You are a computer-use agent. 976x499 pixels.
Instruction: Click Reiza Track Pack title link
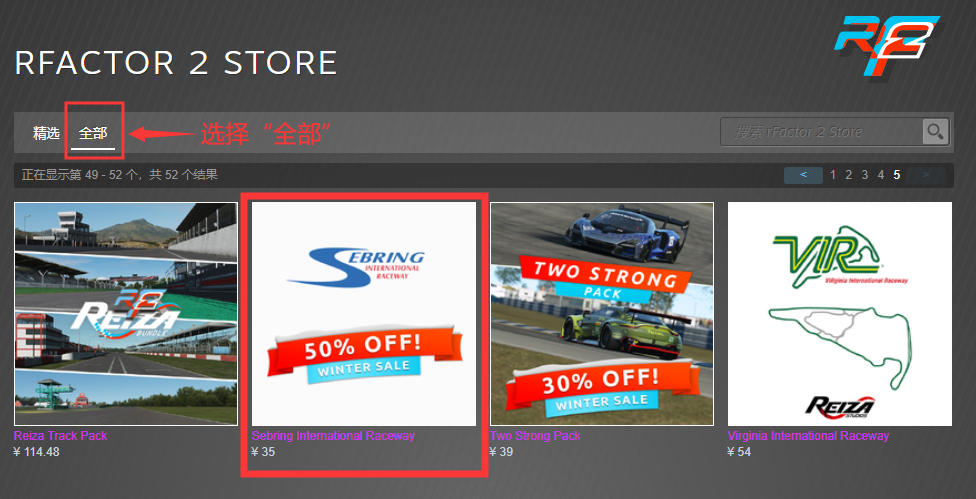pos(60,436)
